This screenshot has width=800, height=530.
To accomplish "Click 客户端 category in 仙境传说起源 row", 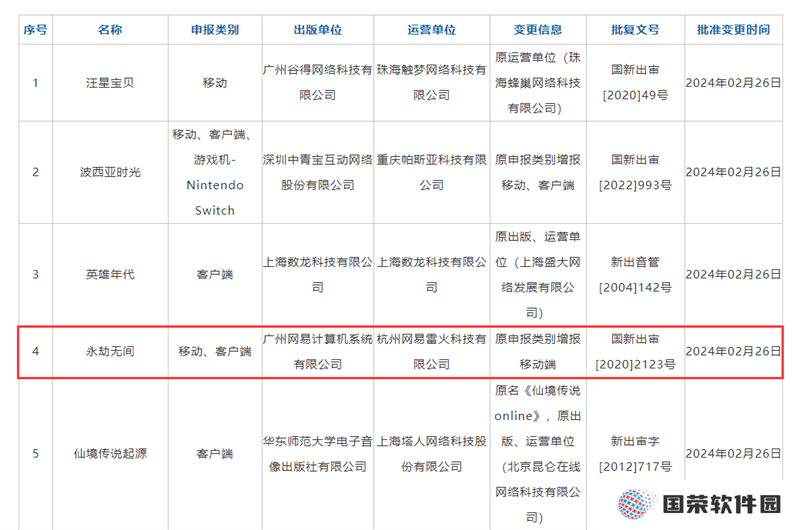I will point(215,453).
